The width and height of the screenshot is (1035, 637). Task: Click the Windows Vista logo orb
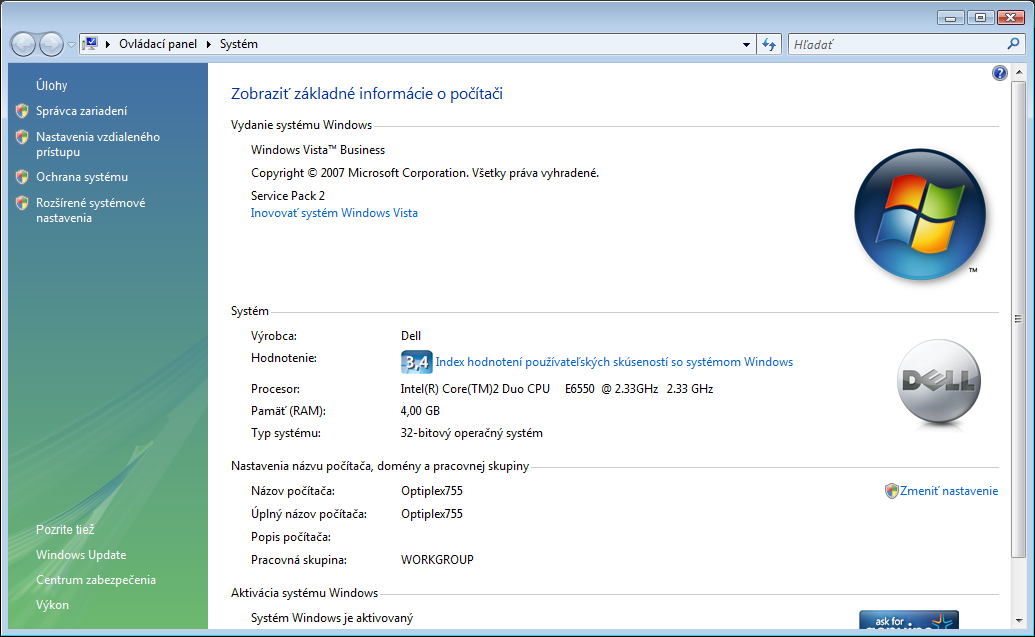[919, 214]
